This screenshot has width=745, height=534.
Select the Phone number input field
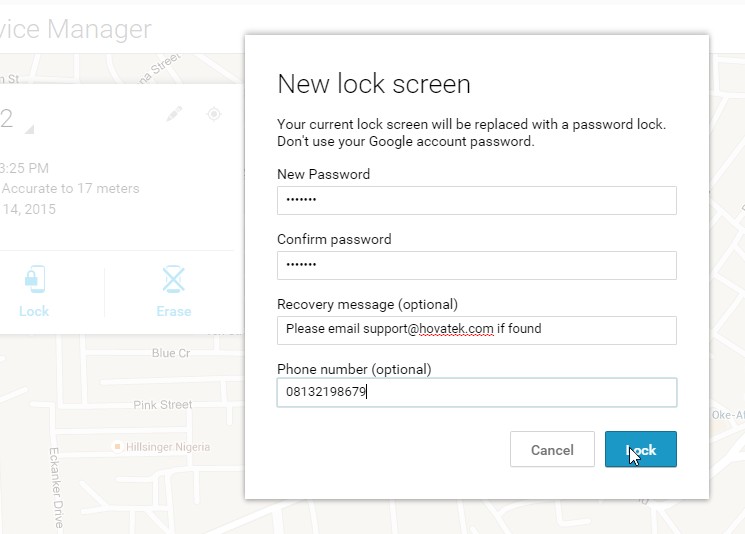tap(477, 392)
